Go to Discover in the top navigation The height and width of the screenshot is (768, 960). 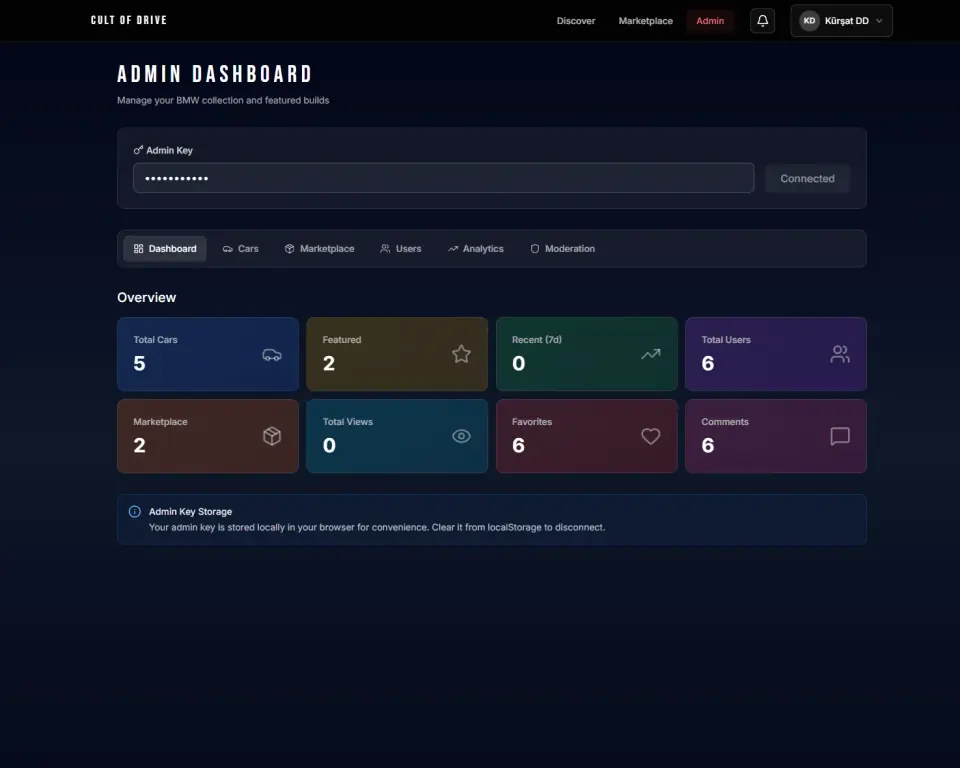pyautogui.click(x=576, y=21)
